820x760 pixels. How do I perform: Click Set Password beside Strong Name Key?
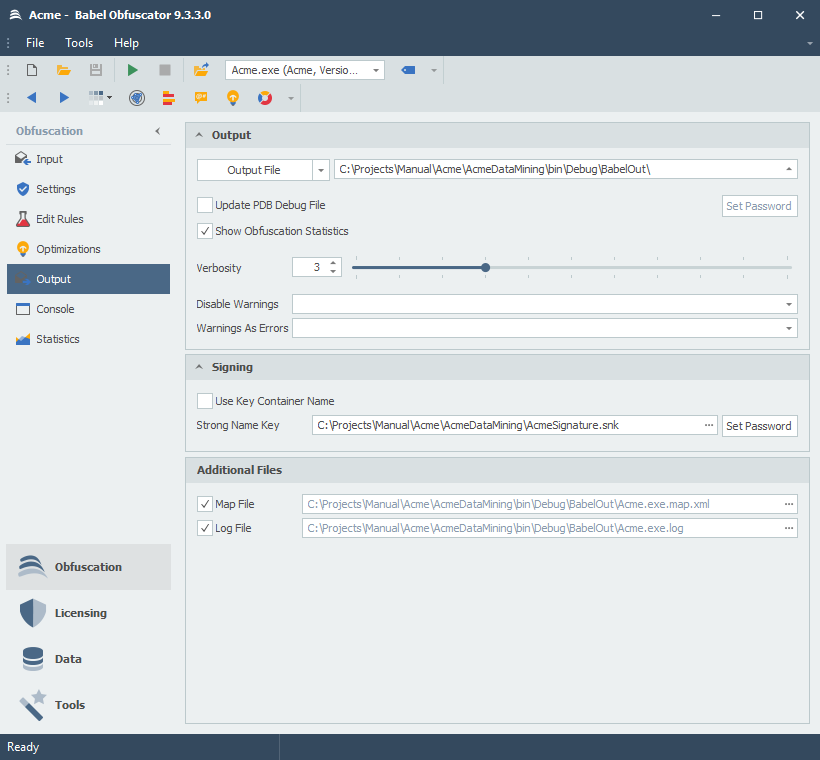click(x=759, y=426)
